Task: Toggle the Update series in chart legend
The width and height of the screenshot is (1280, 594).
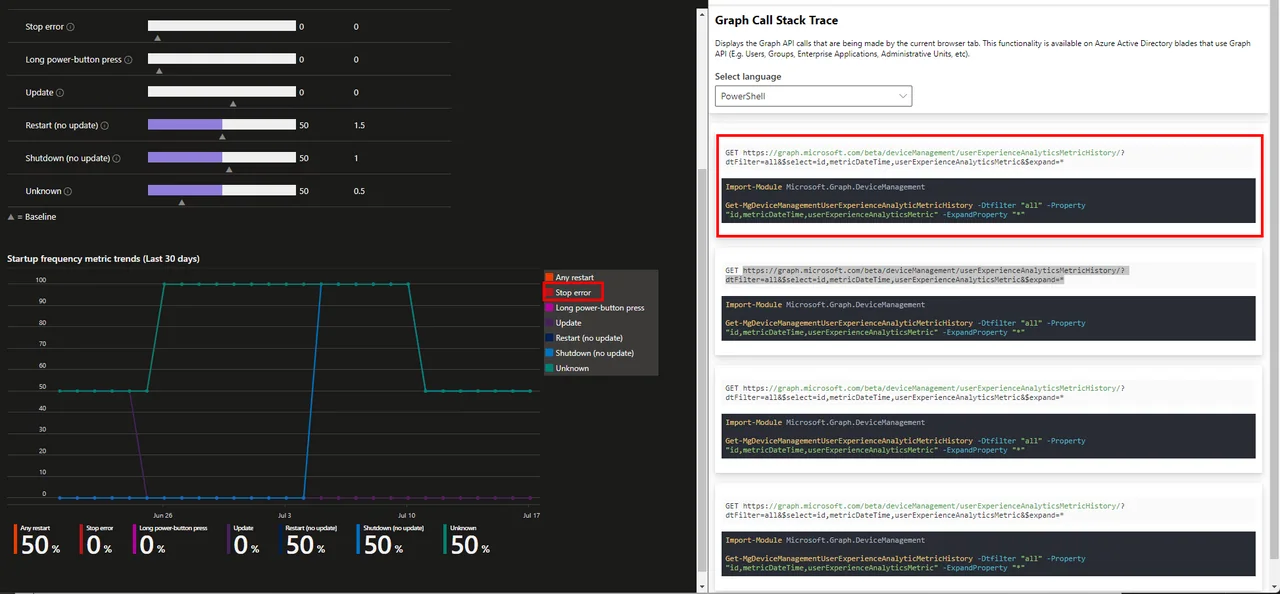Action: (x=563, y=323)
